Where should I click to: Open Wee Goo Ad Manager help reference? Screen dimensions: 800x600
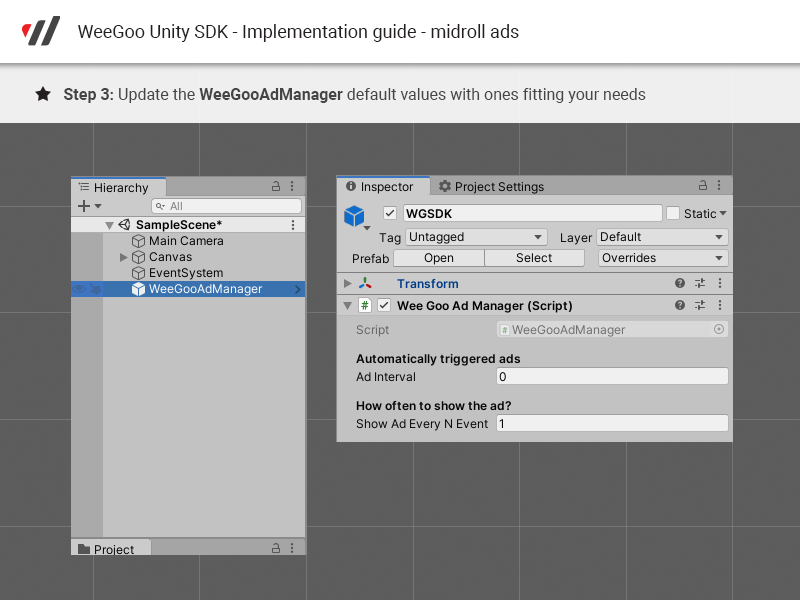pyautogui.click(x=680, y=305)
